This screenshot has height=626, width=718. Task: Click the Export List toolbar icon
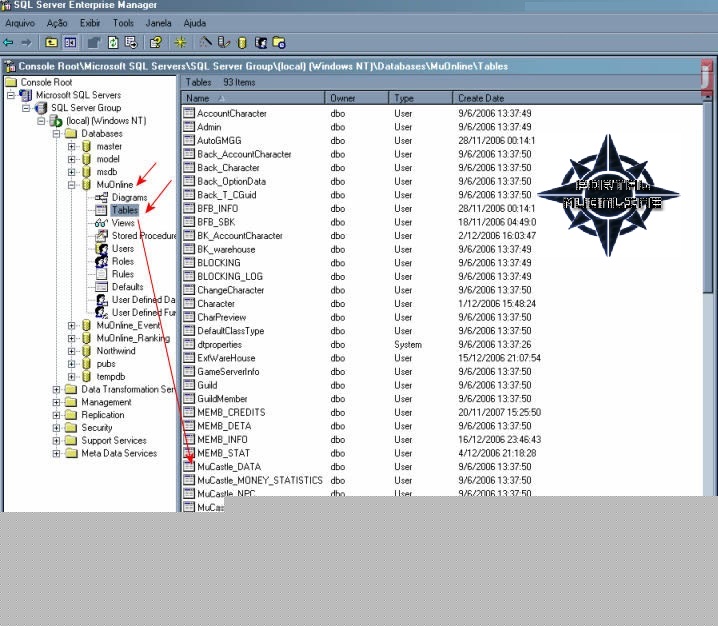pos(132,42)
